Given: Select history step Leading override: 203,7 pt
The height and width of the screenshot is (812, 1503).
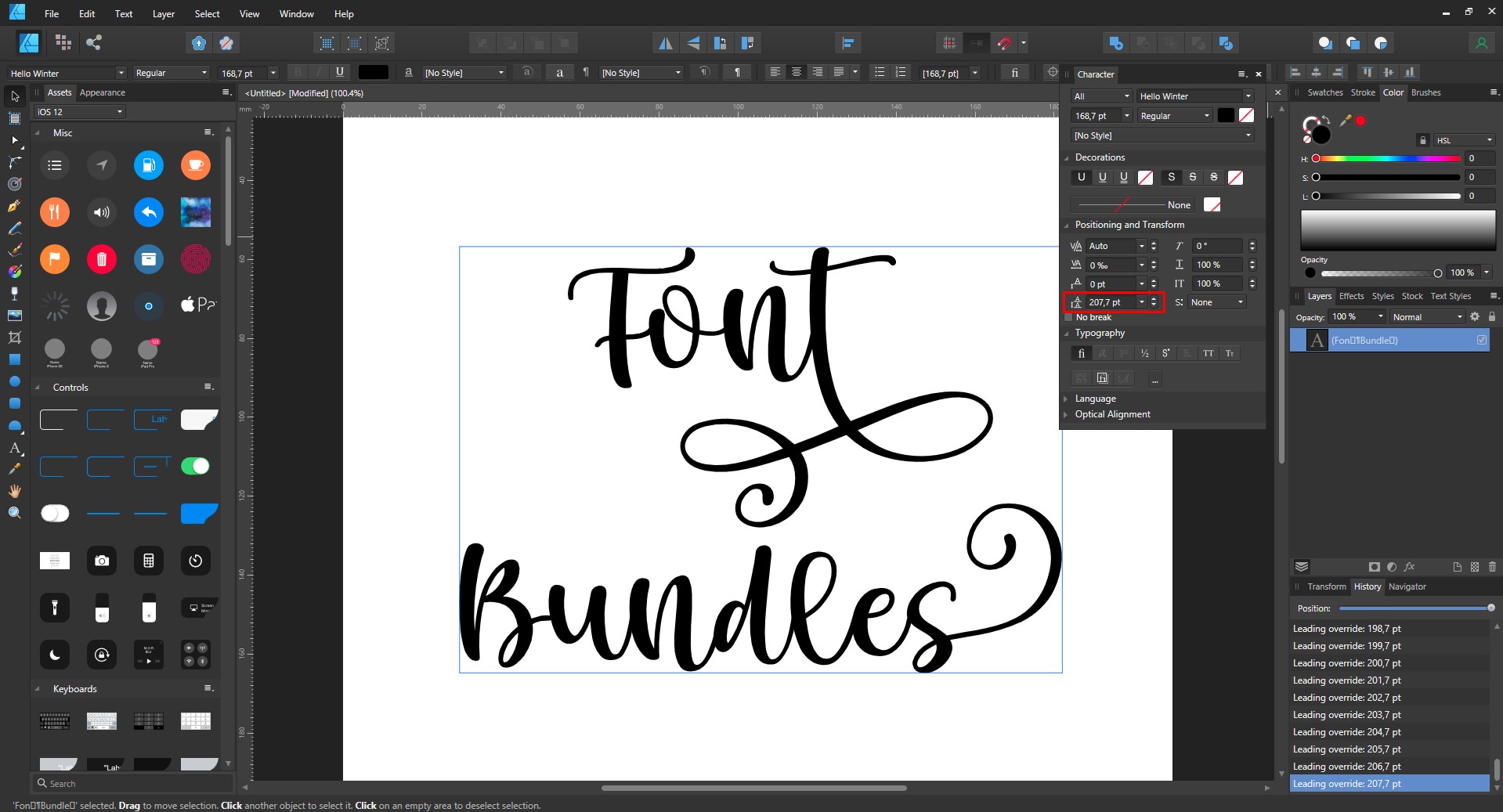Looking at the screenshot, I should [x=1389, y=715].
